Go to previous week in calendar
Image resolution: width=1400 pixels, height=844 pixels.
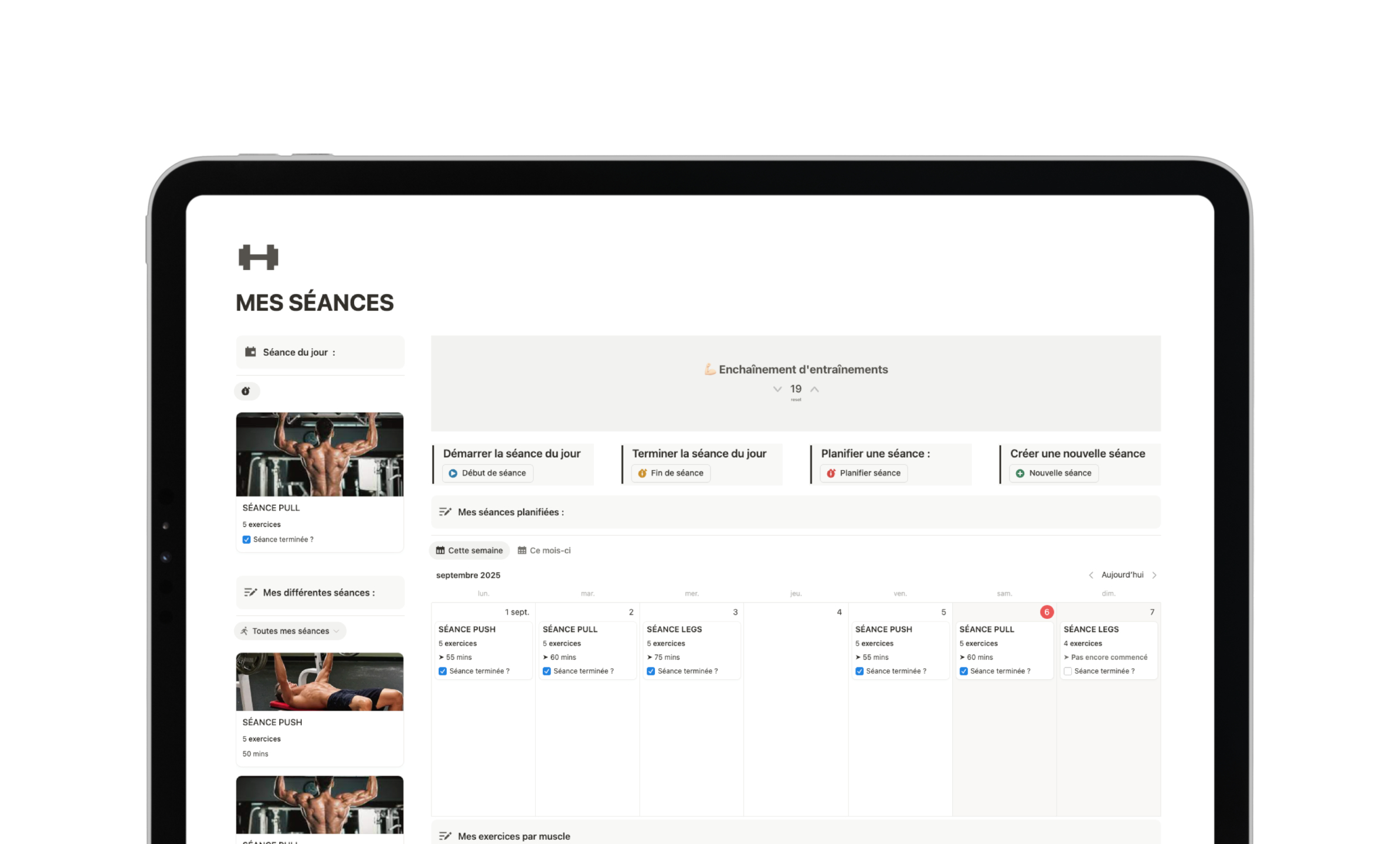(1091, 575)
